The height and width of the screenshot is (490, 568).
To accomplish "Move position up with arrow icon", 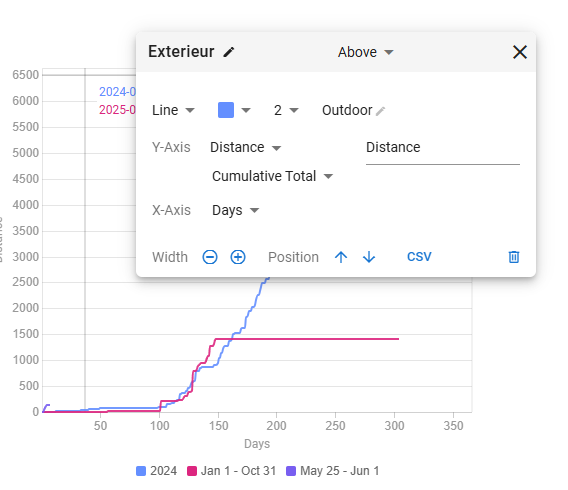I will pos(341,257).
